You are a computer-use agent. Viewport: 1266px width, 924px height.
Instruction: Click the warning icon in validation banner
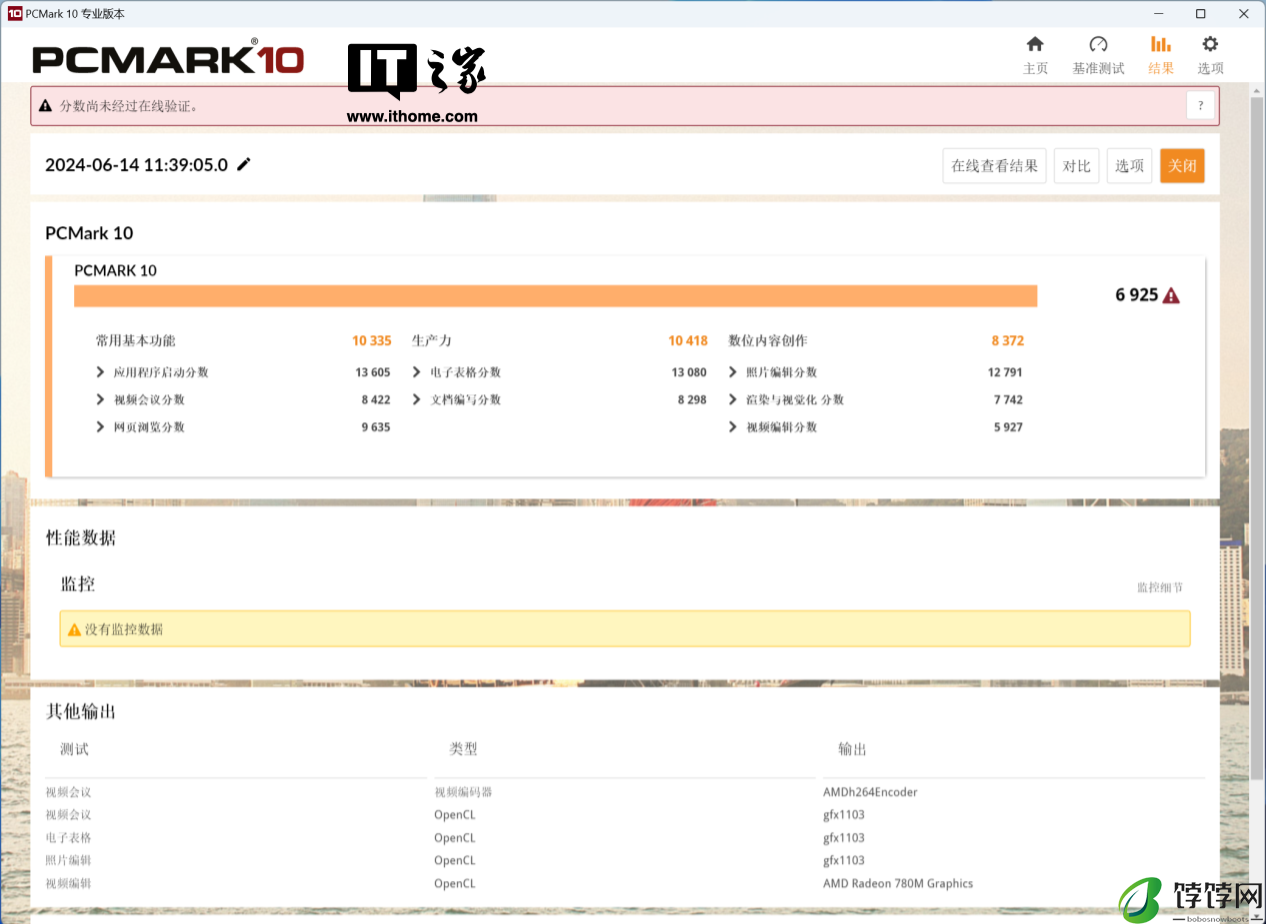coord(45,105)
